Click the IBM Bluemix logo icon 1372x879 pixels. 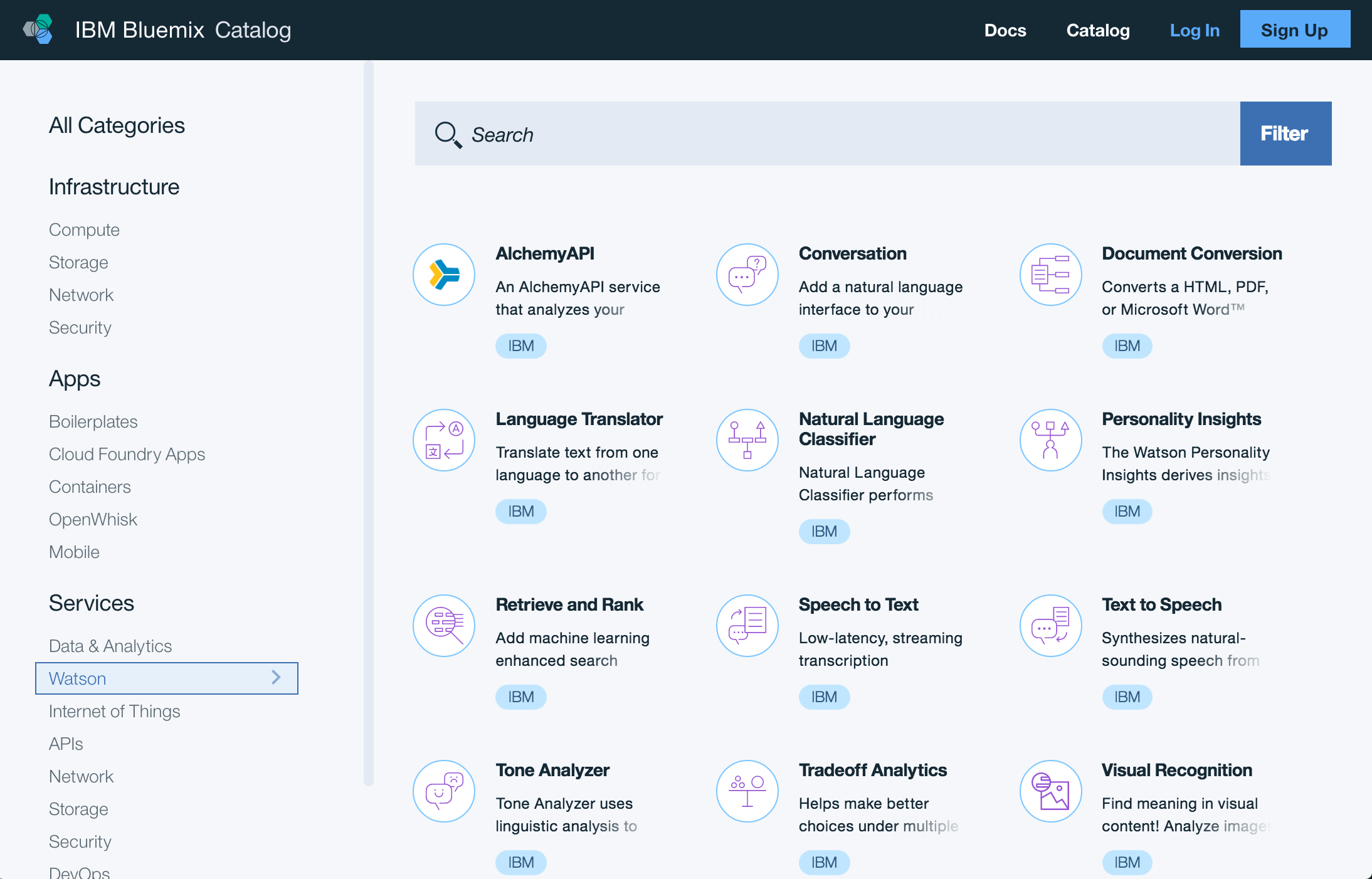(x=39, y=29)
